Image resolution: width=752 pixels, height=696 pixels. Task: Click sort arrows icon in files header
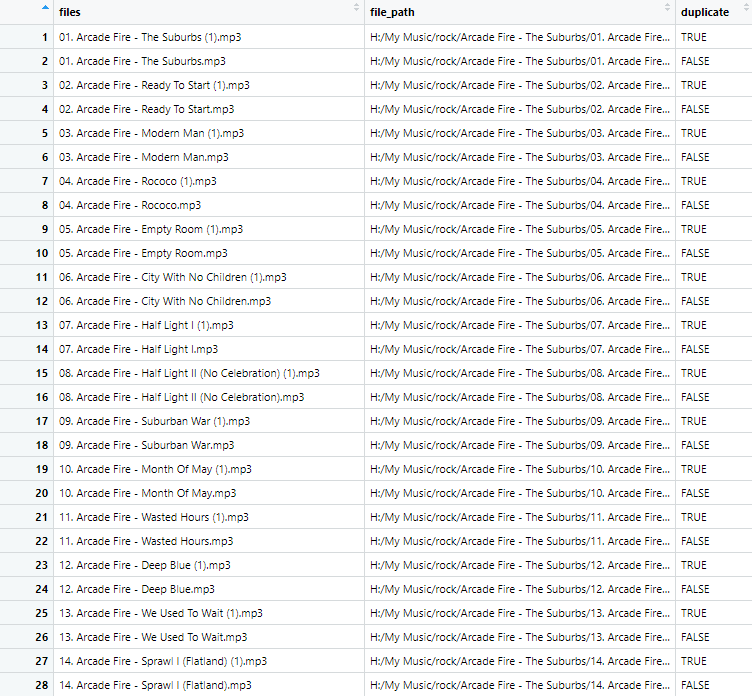pyautogui.click(x=356, y=7)
